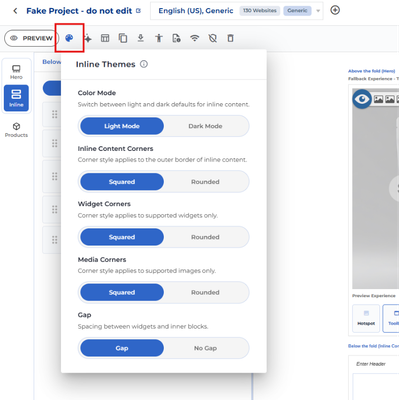The height and width of the screenshot is (400, 399).
Task: Toggle the blue eye visibility icon on preview
Action: [362, 99]
